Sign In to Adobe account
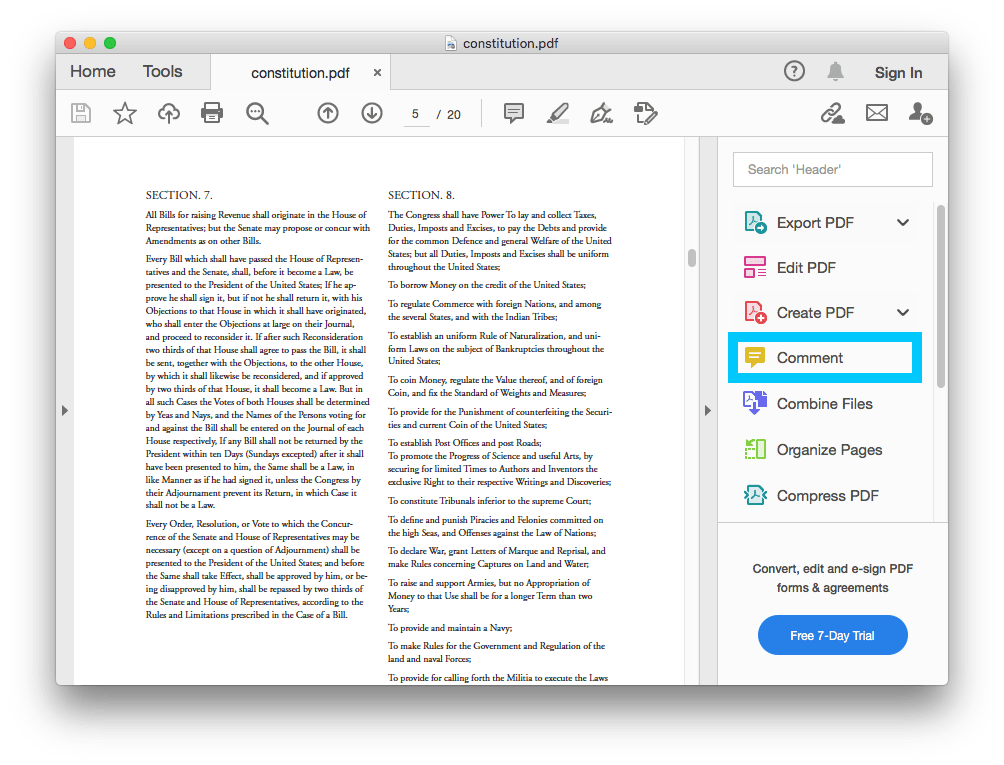Image resolution: width=1004 pixels, height=765 pixels. coord(897,72)
